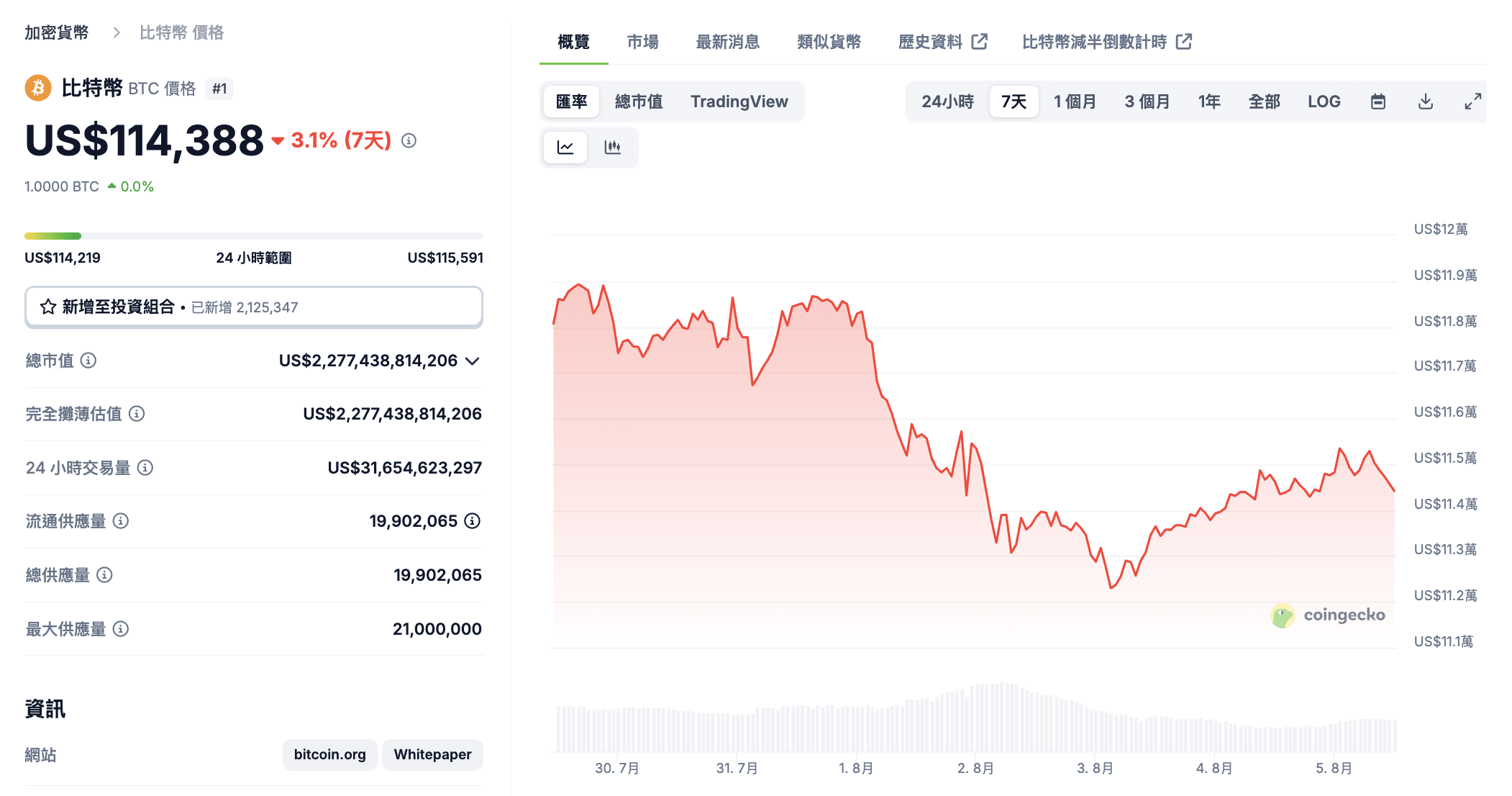The width and height of the screenshot is (1512, 796).
Task: Download the chart data
Action: [1426, 101]
